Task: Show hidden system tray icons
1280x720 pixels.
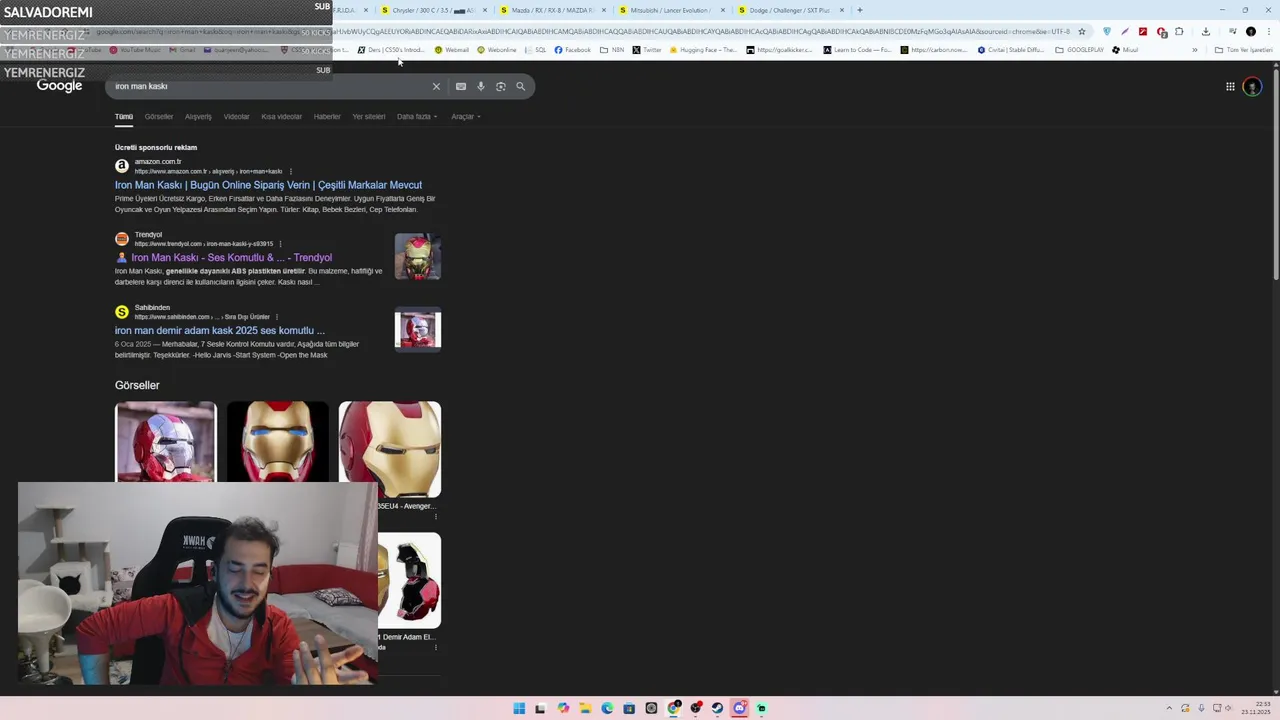Action: pos(1169,708)
